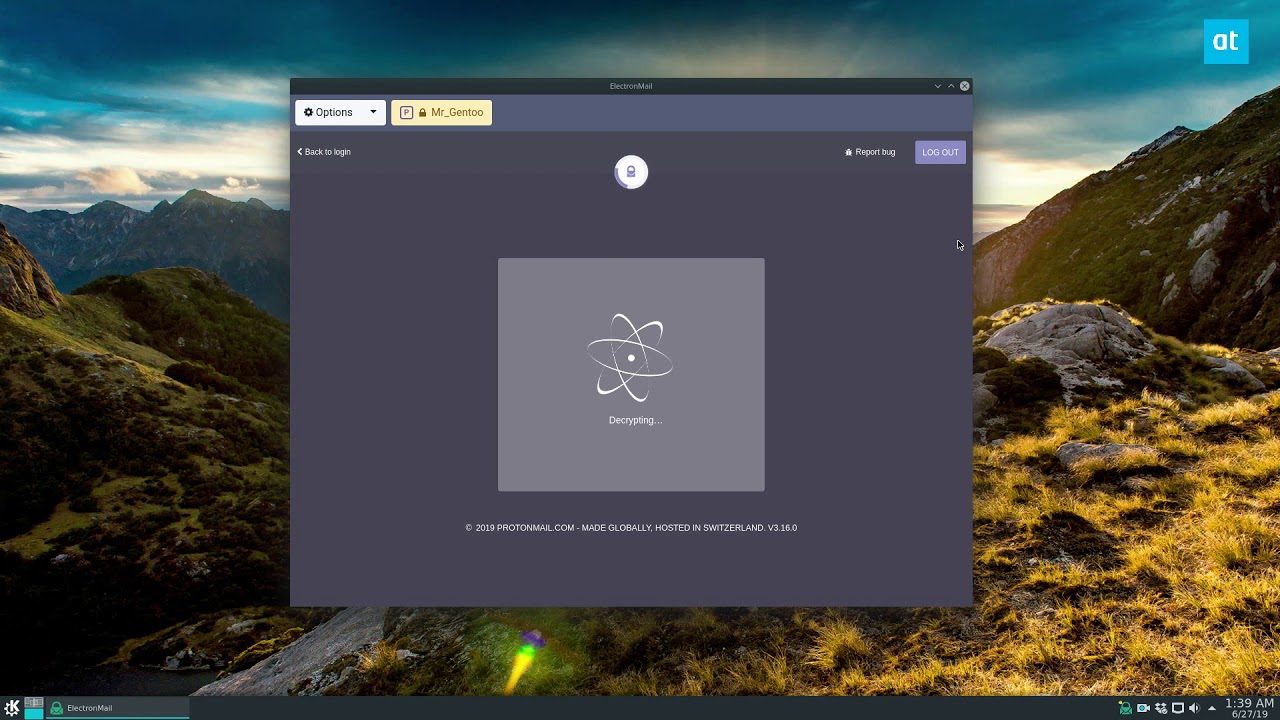Click the display configuration tray icon
This screenshot has width=1280, height=720.
click(1177, 708)
